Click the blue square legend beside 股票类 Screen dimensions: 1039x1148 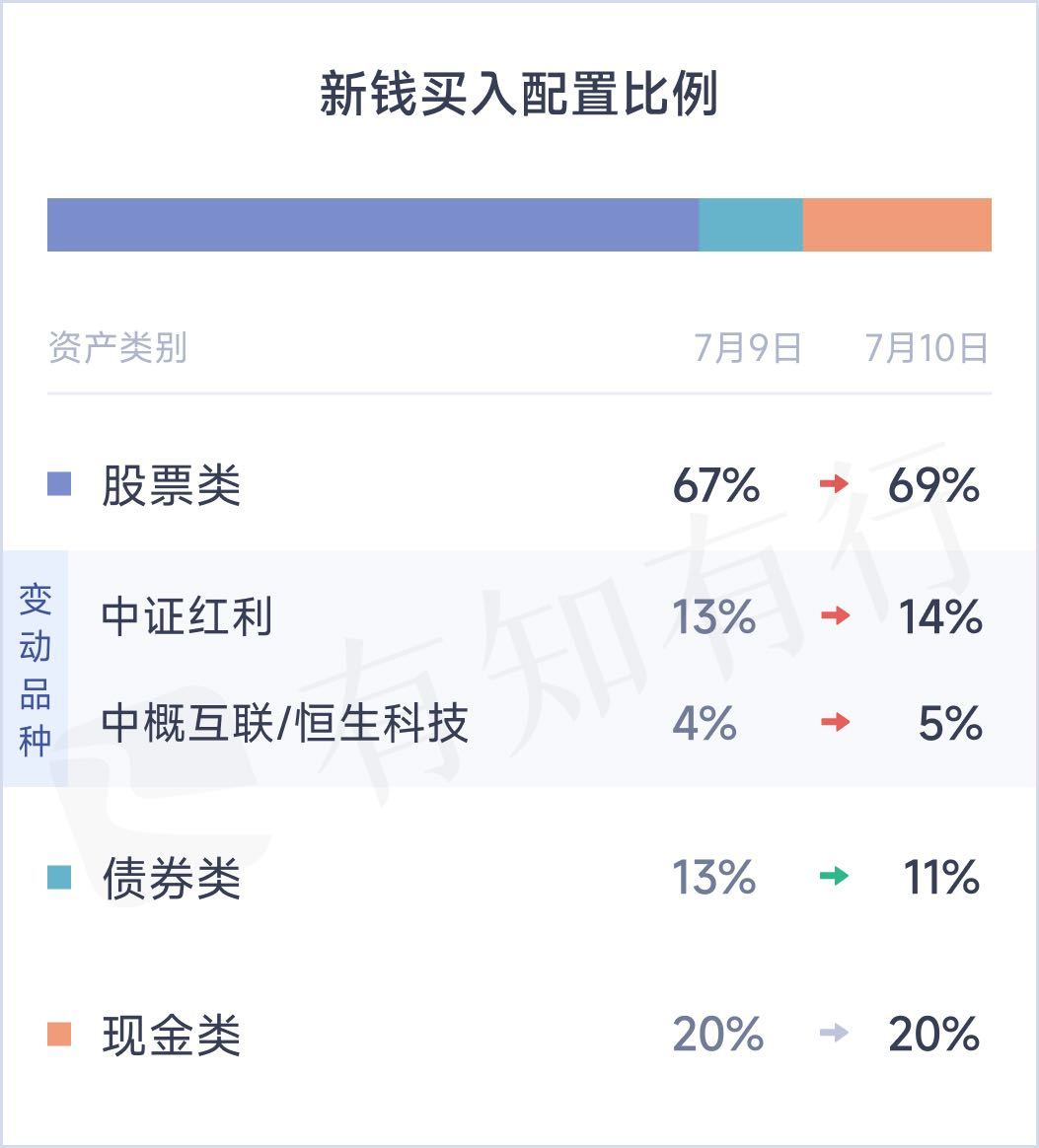click(x=59, y=484)
